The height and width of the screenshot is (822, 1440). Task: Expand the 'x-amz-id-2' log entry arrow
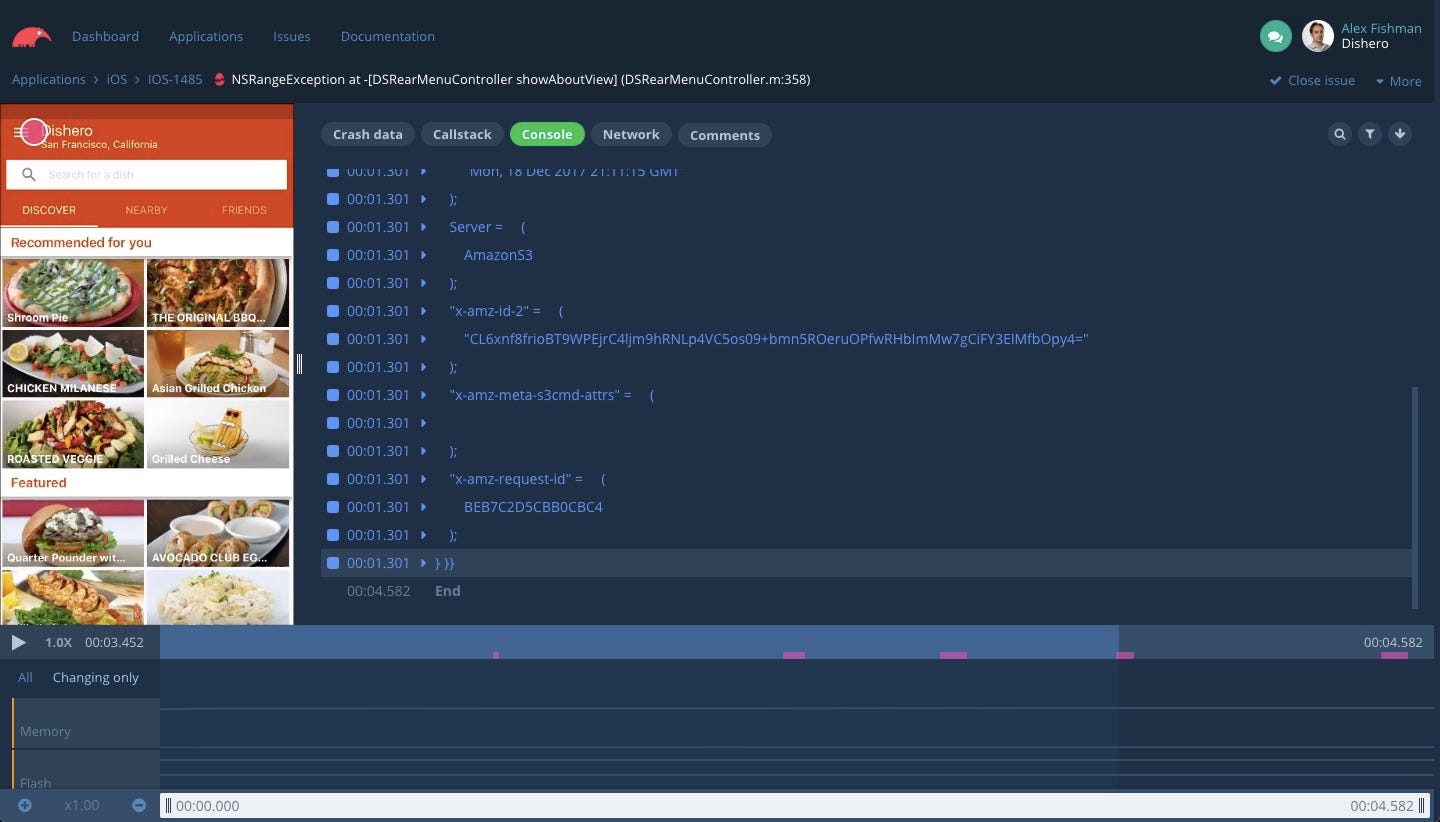424,311
